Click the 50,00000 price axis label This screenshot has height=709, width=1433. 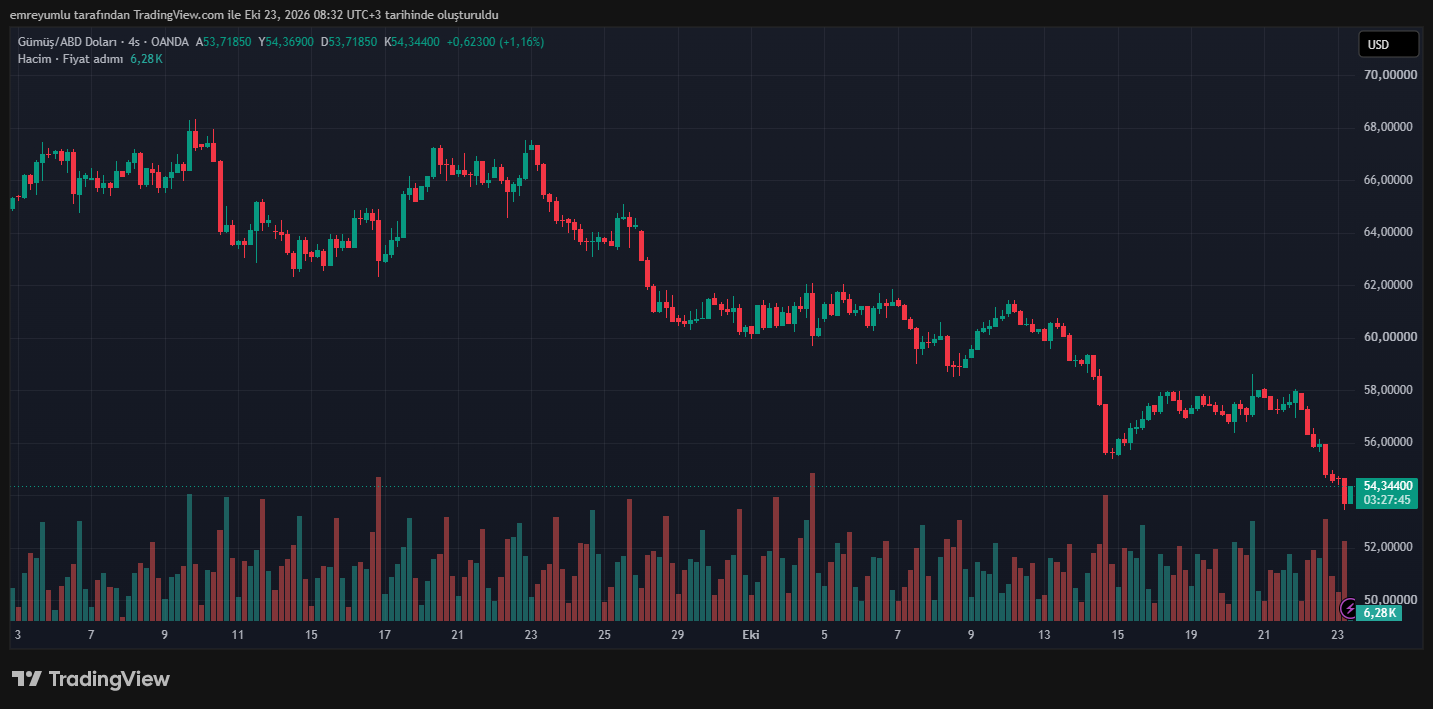[x=1391, y=599]
